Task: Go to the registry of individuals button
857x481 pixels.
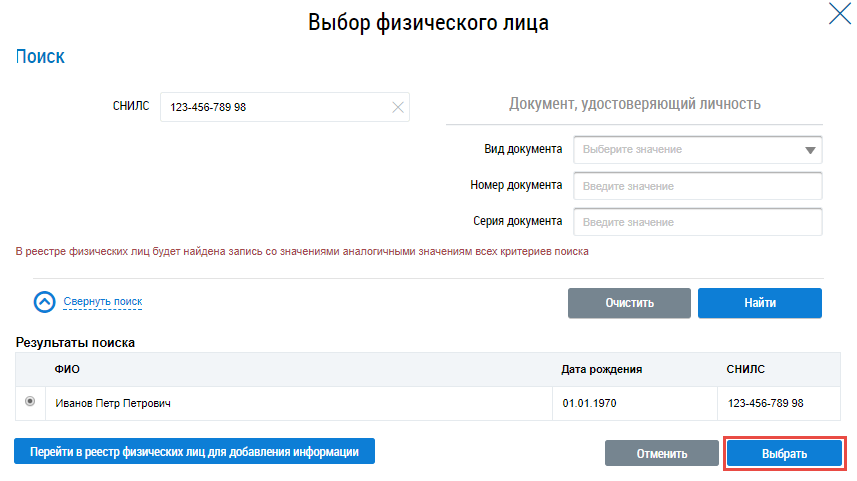Action: [x=194, y=451]
